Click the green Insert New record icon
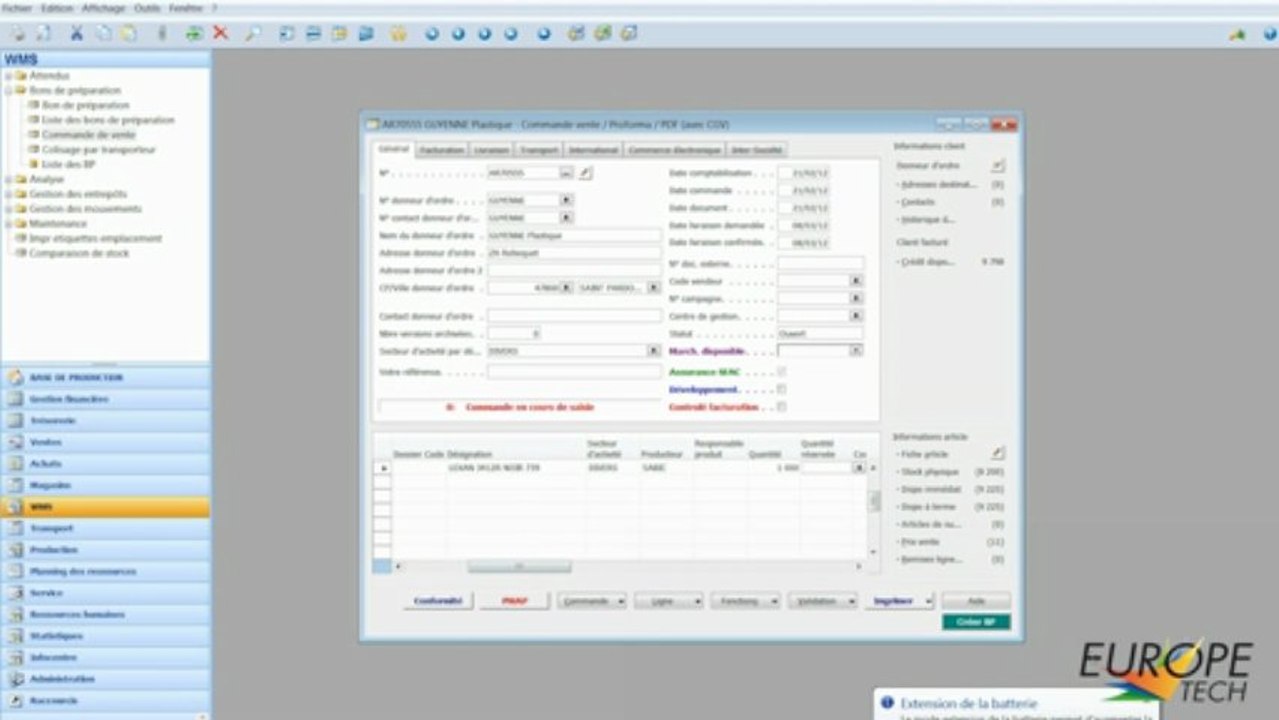Image resolution: width=1279 pixels, height=720 pixels. pyautogui.click(x=195, y=33)
